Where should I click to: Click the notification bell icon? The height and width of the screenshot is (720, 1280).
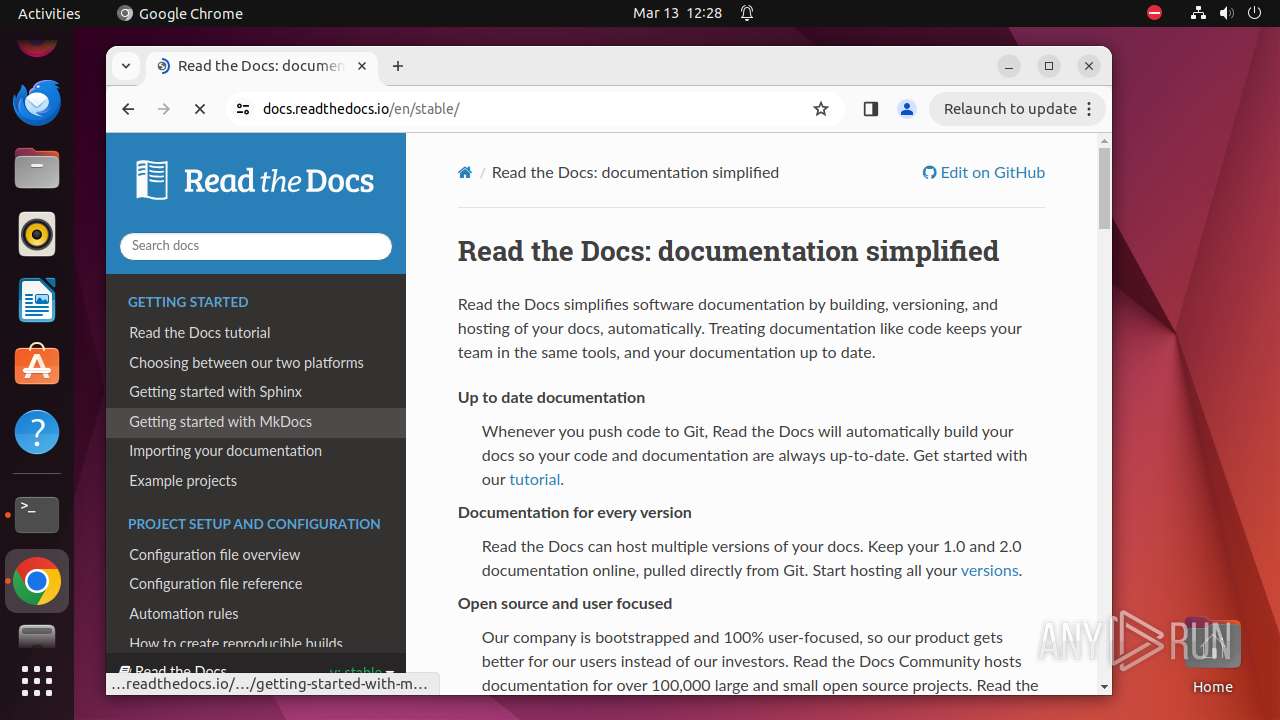pos(747,13)
